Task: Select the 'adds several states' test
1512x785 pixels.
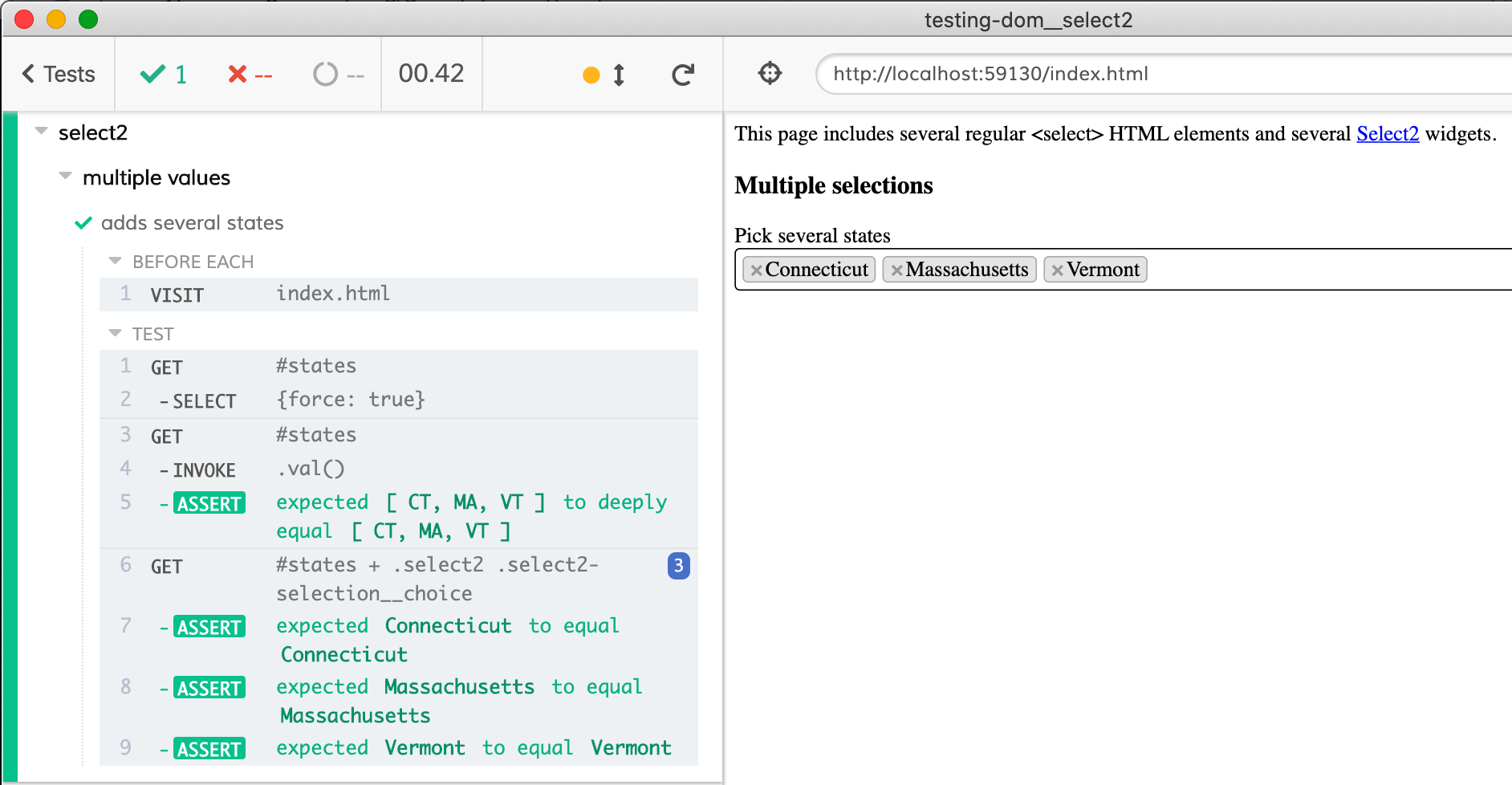Action: click(x=192, y=223)
